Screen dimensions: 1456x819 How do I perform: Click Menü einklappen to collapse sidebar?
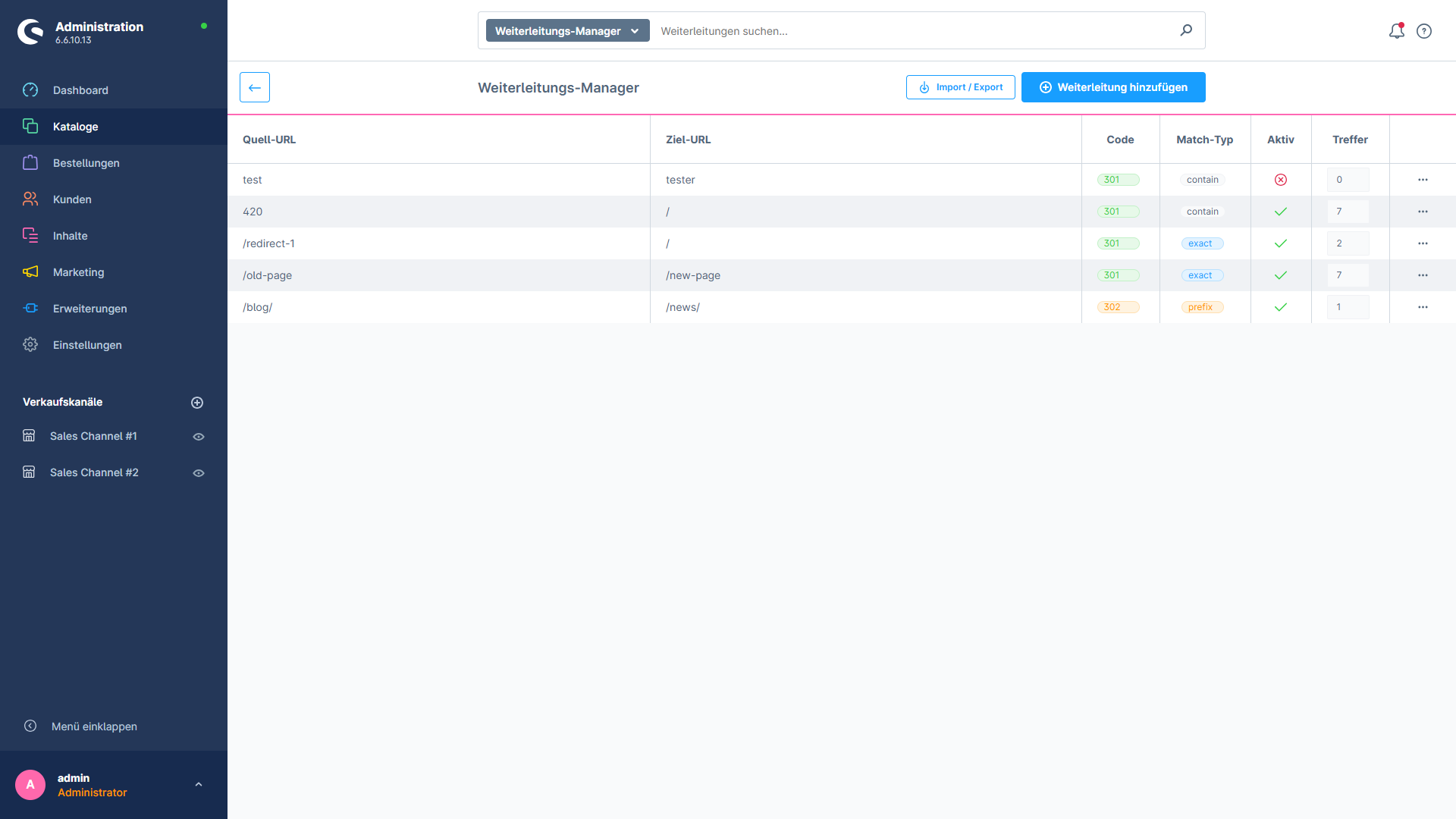(94, 726)
